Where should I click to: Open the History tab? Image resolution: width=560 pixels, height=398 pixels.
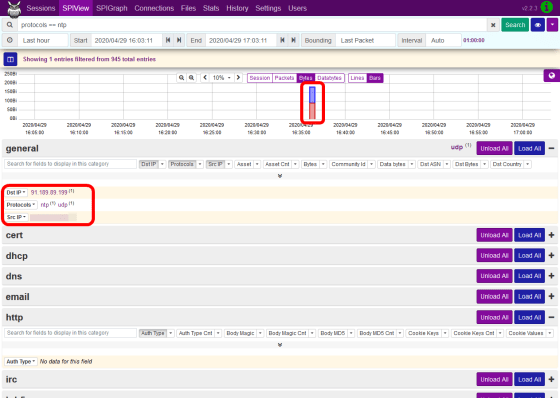[237, 8]
